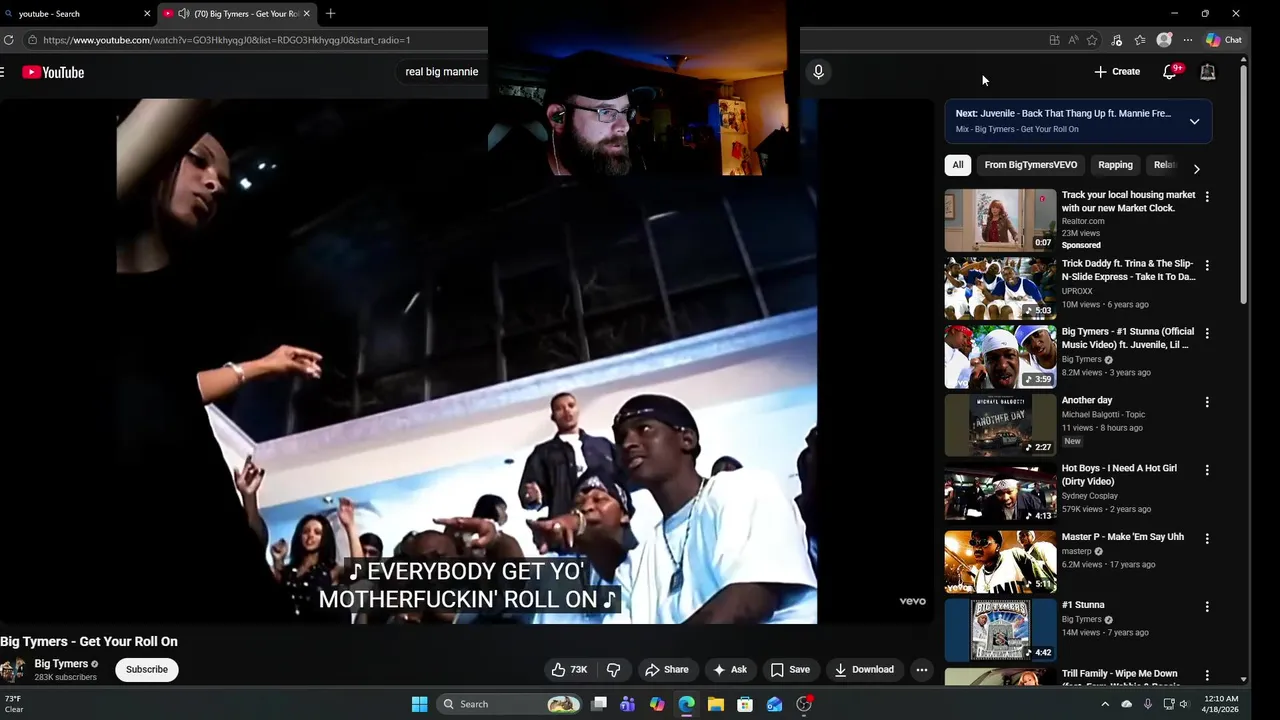The image size is (1280, 720).
Task: Click the 283K subscribers text
Action: pyautogui.click(x=66, y=678)
